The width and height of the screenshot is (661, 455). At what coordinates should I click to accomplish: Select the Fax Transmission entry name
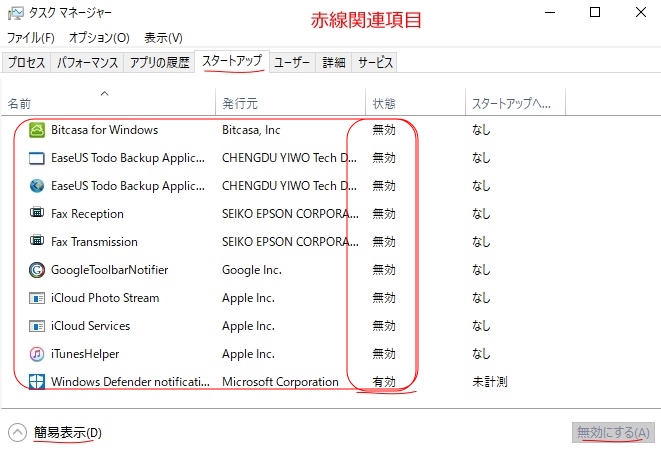click(94, 242)
